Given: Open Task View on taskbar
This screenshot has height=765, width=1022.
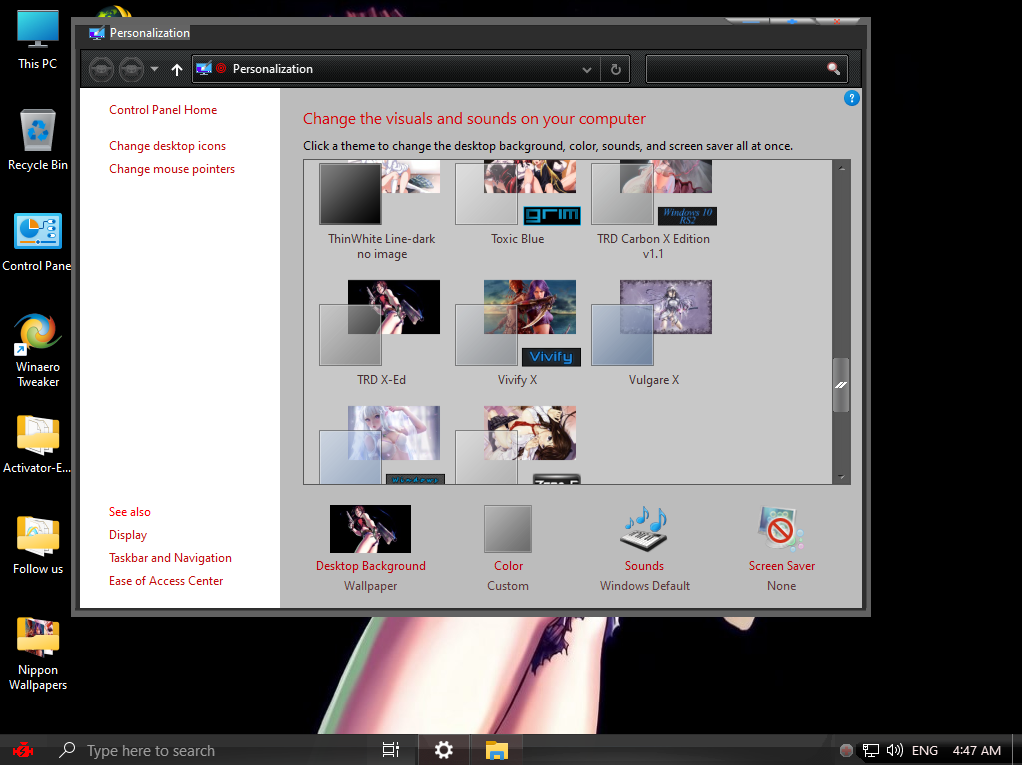Looking at the screenshot, I should [390, 750].
